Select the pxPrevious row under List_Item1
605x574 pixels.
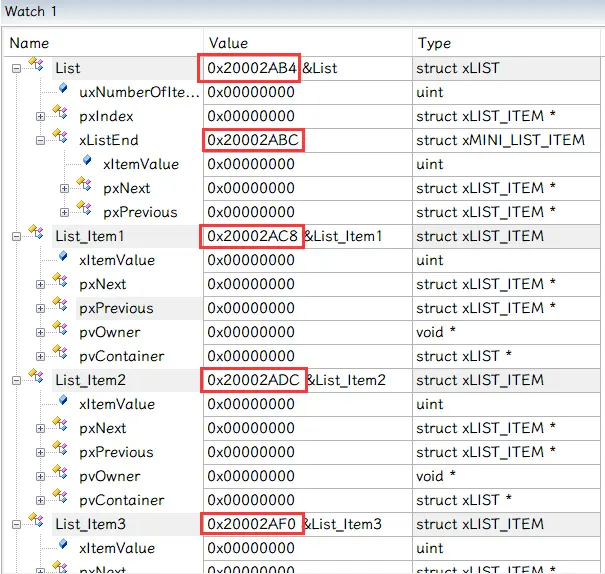pos(116,308)
